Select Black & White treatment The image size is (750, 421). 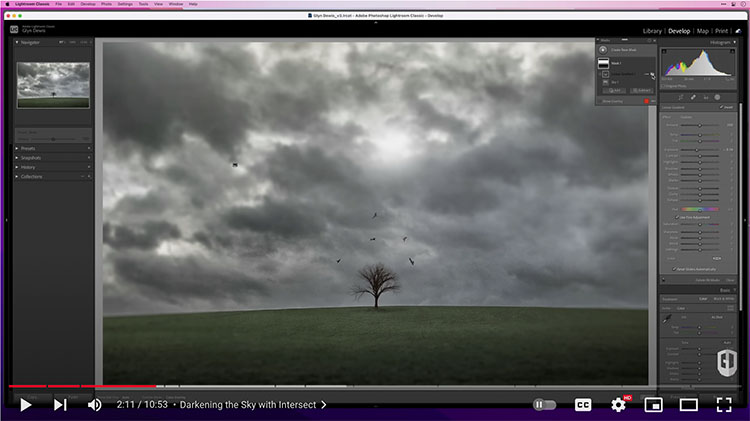[x=724, y=299]
